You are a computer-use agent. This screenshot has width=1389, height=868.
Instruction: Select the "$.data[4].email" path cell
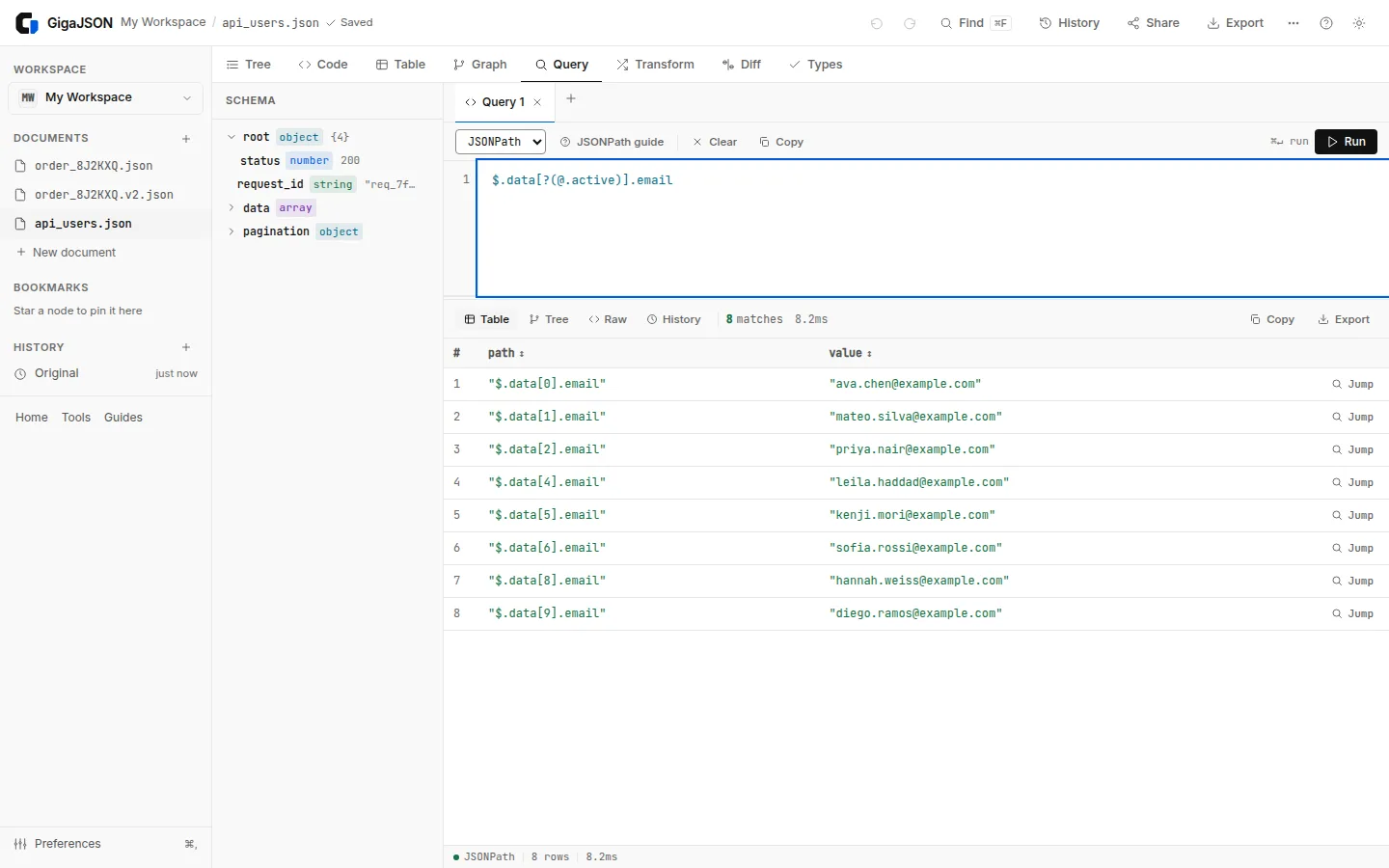click(x=547, y=482)
